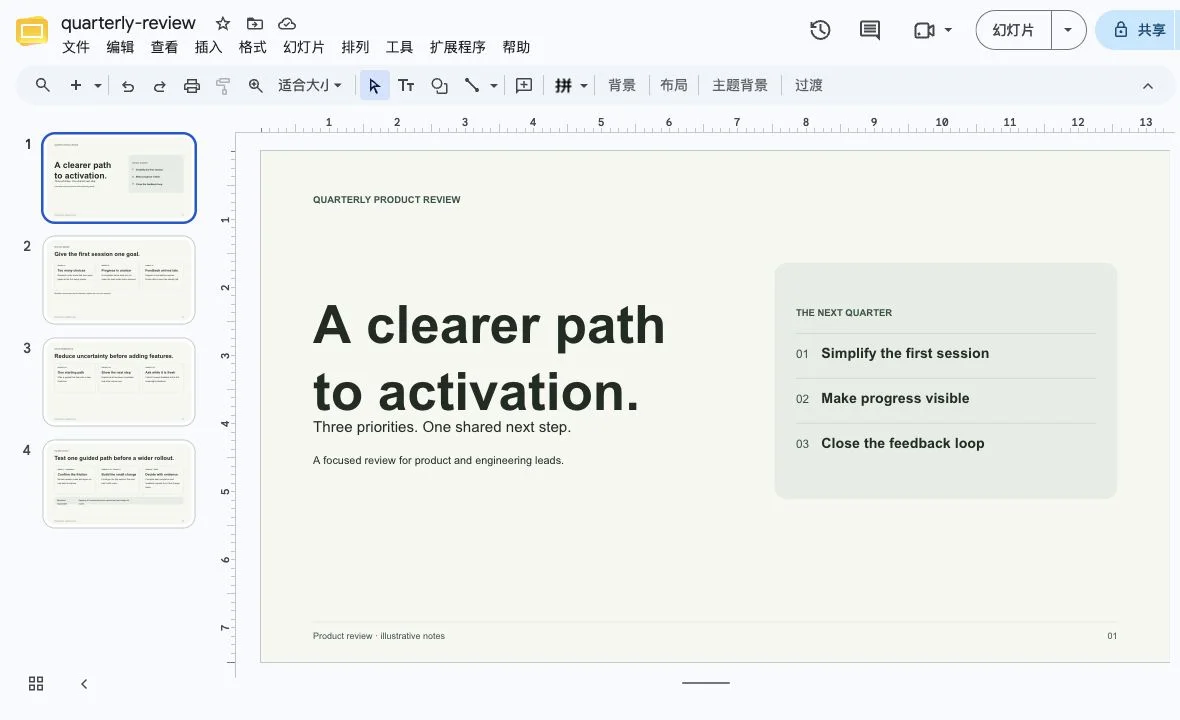Click the search menus magnifier icon
The height and width of the screenshot is (720, 1180).
[43, 85]
